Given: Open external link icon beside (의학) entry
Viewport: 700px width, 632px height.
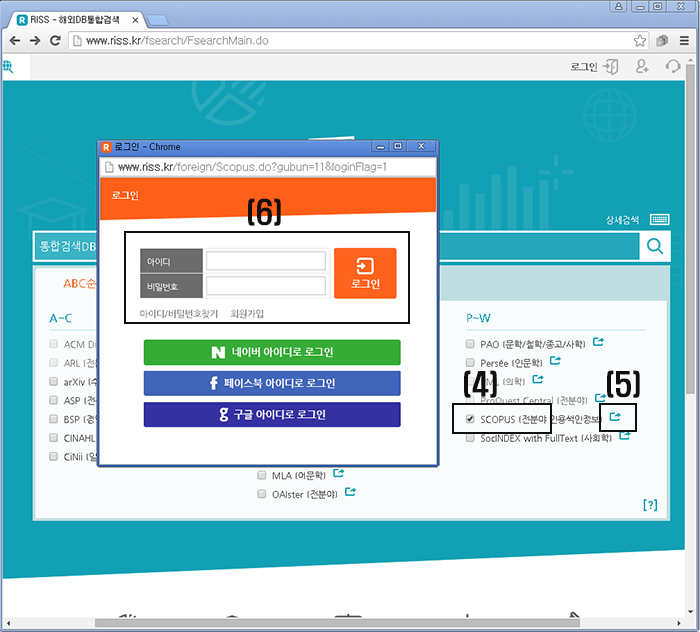Looking at the screenshot, I should pos(538,379).
